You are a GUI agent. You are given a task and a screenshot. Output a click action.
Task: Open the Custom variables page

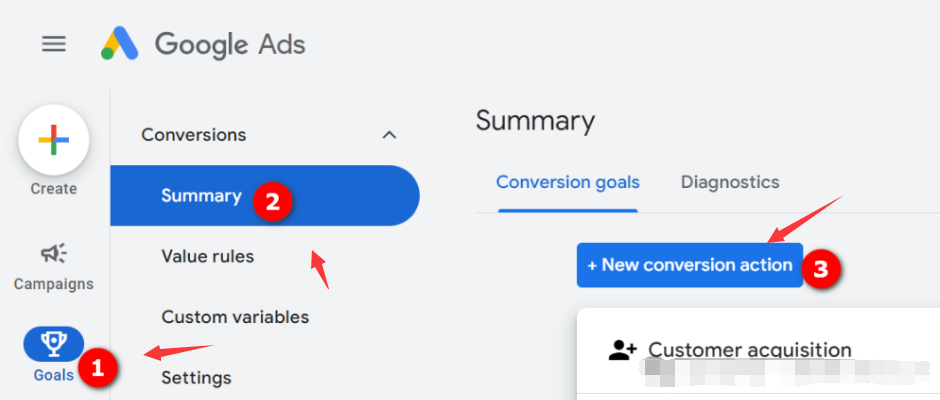(x=235, y=317)
